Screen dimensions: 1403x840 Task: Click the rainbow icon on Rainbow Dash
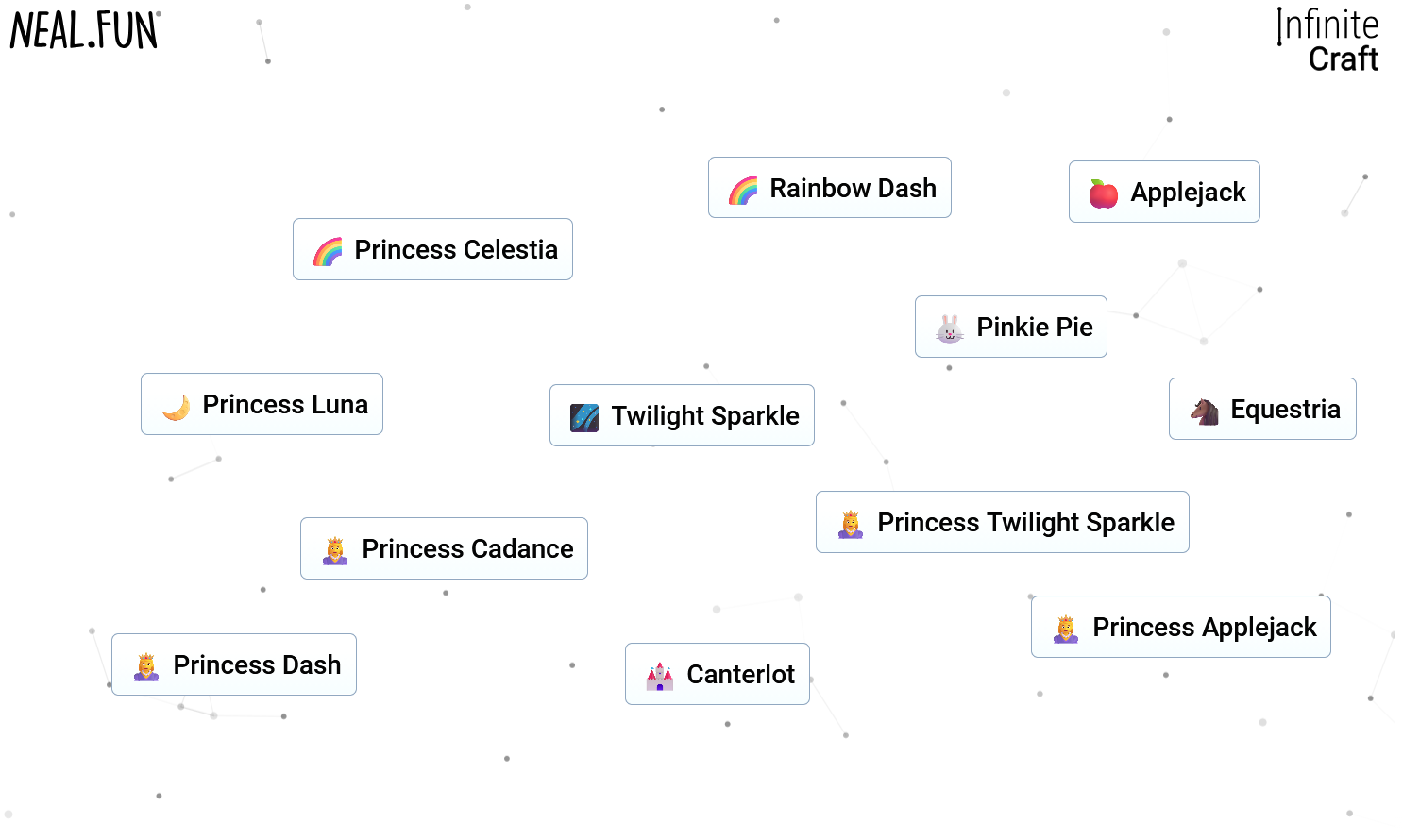(x=743, y=191)
